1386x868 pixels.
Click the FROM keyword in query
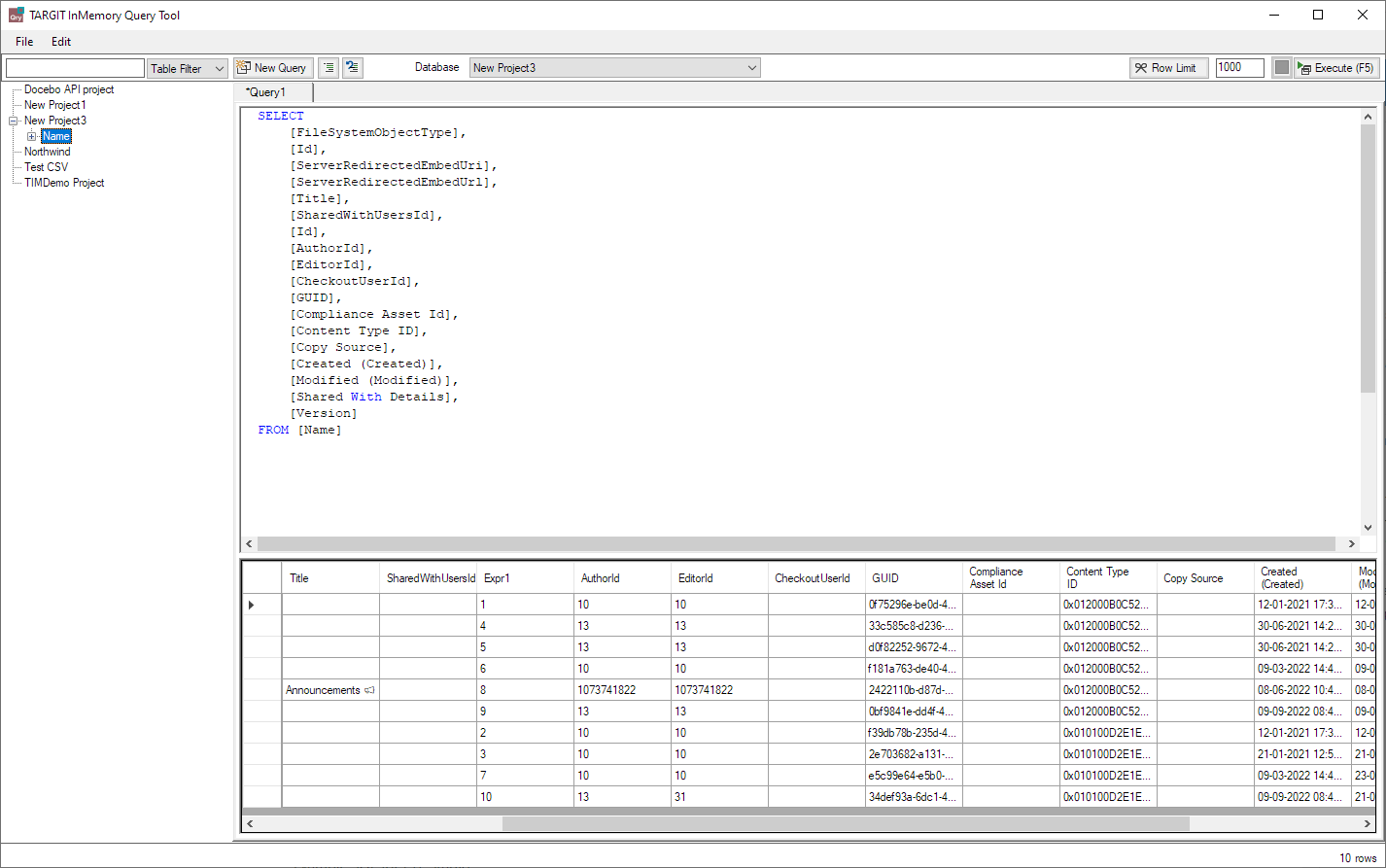(x=273, y=430)
